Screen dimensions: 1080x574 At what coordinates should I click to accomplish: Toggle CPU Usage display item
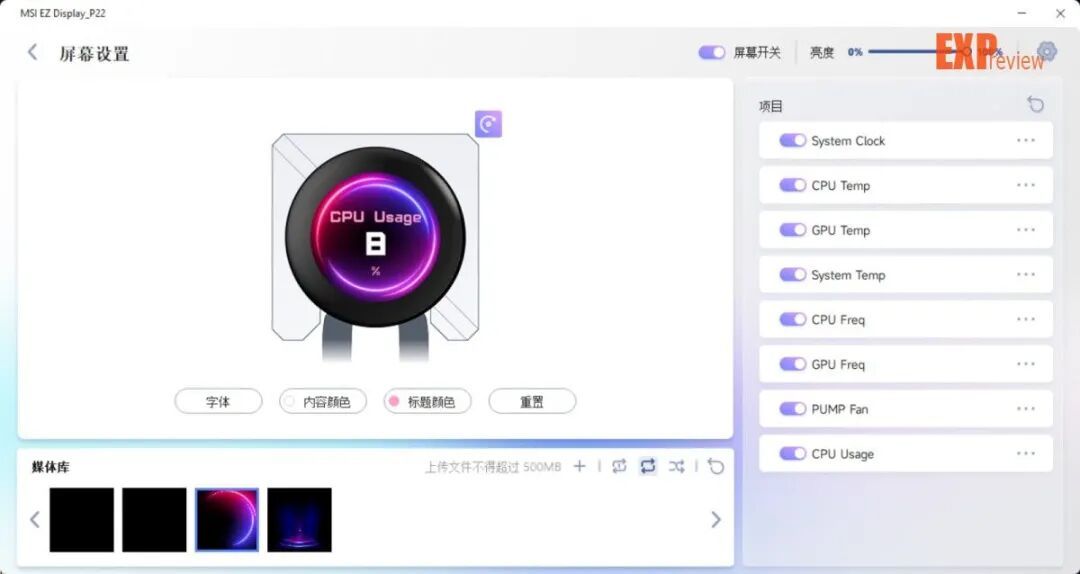point(792,454)
